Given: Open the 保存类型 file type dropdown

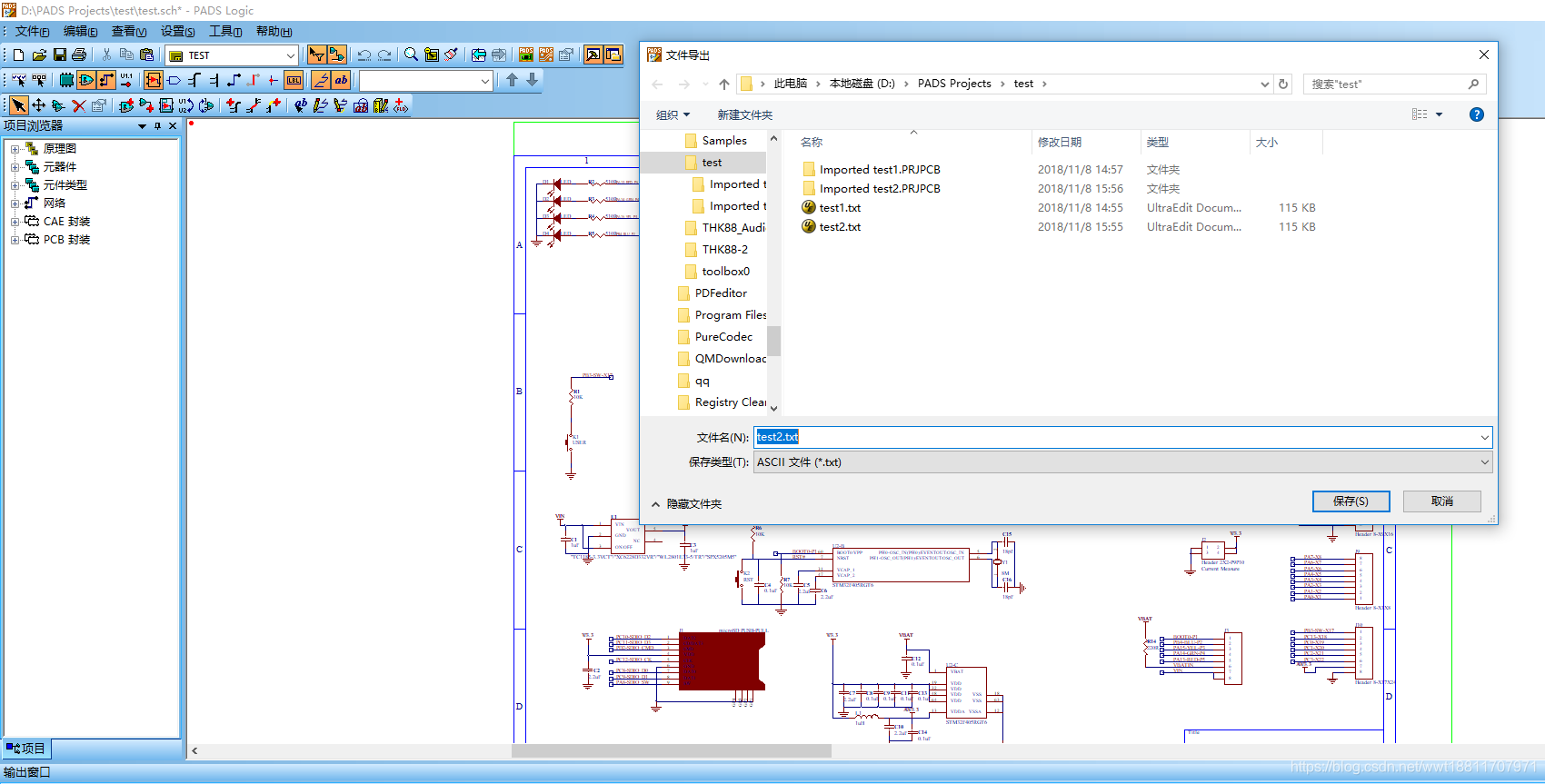Looking at the screenshot, I should click(1484, 462).
